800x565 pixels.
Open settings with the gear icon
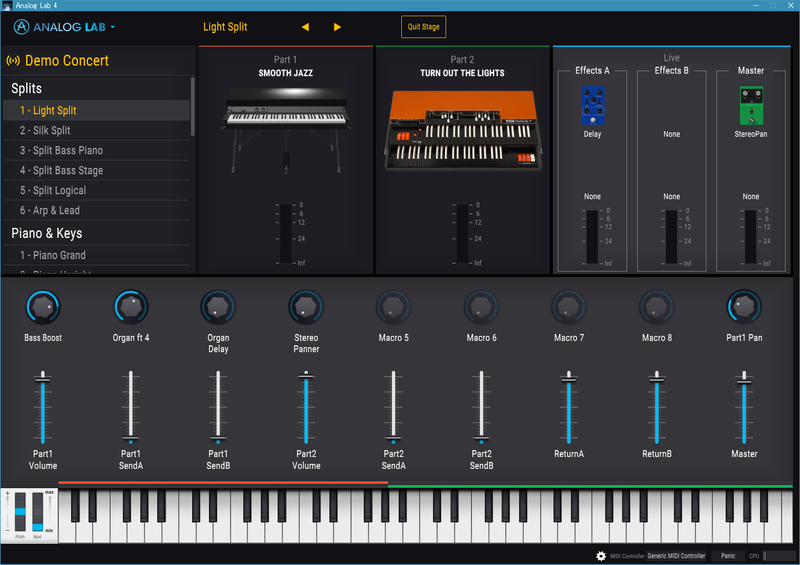(x=601, y=556)
